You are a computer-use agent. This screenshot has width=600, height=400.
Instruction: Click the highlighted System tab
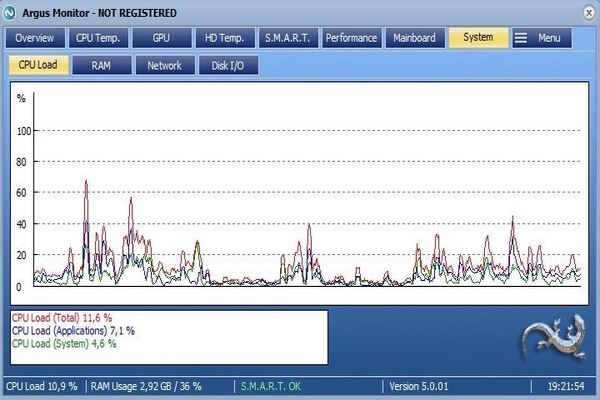tap(478, 38)
